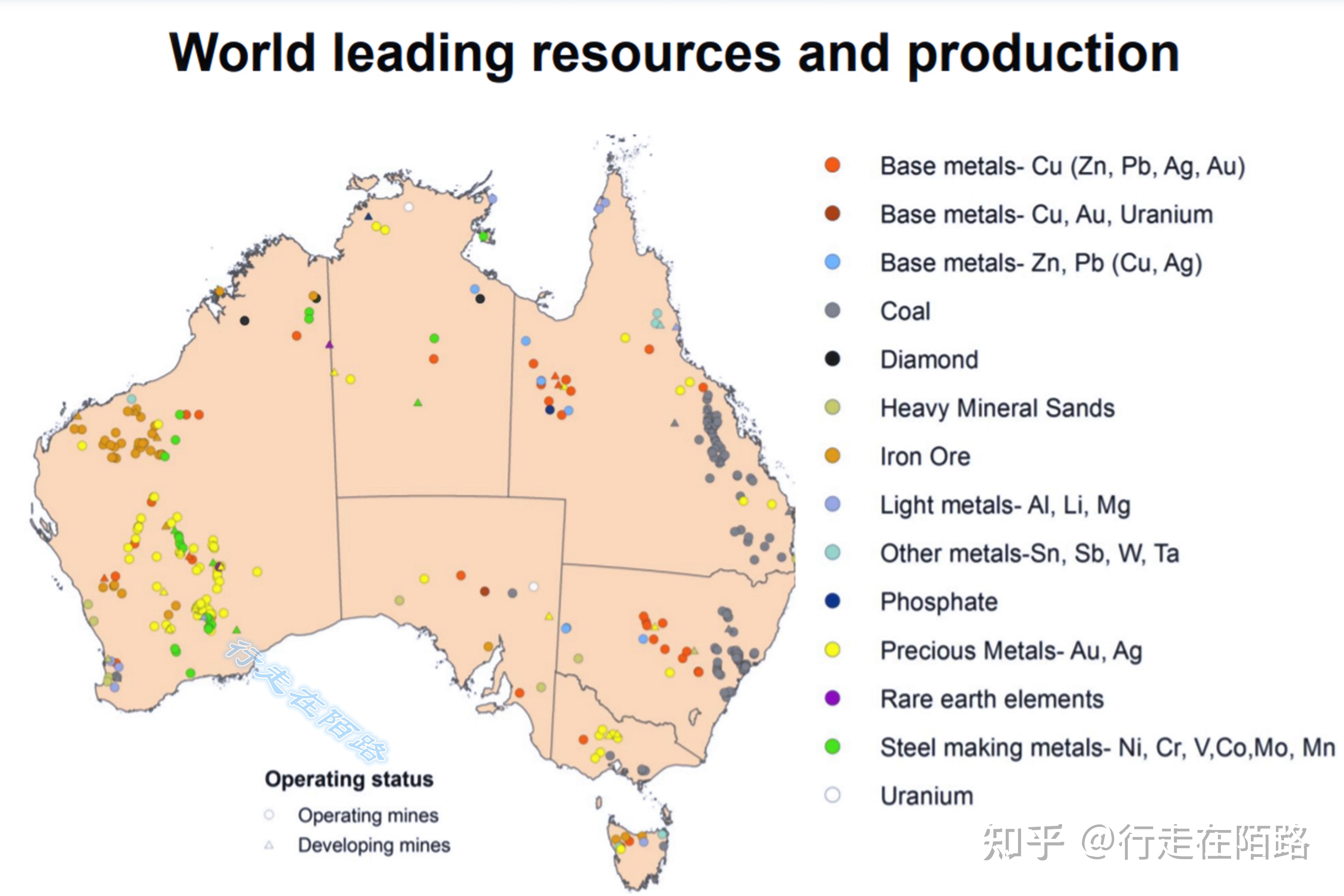The height and width of the screenshot is (896, 1344).
Task: Click the white Uranium legend dot
Action: tap(833, 795)
